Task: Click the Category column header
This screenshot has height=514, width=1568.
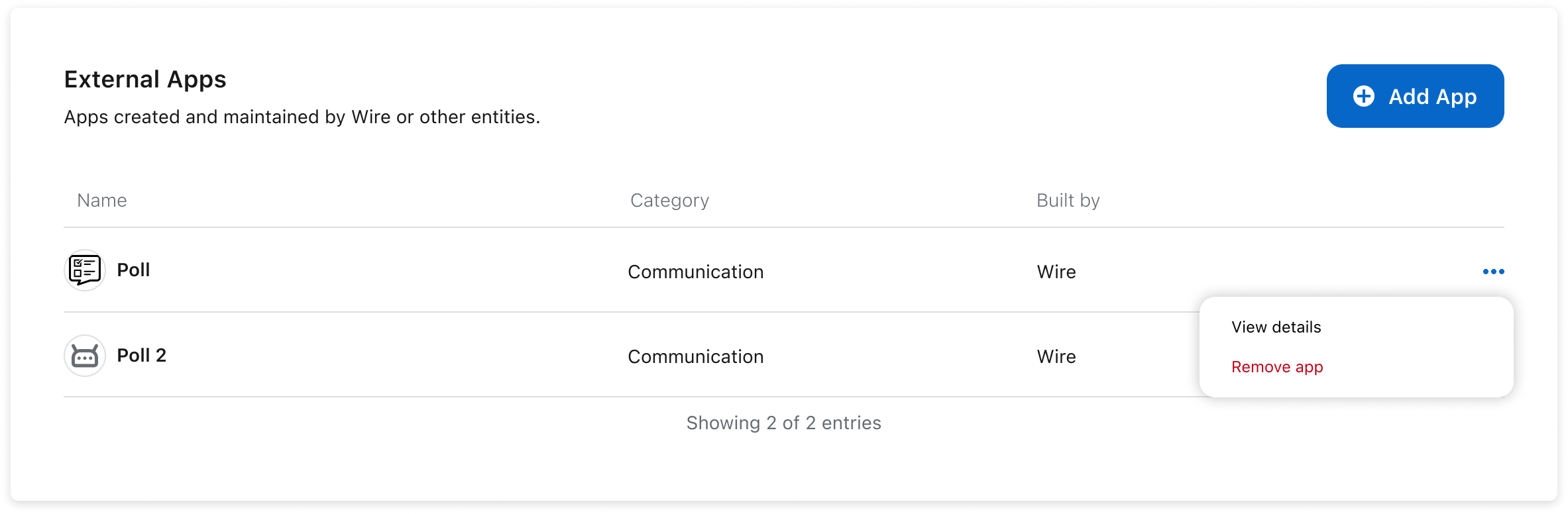Action: pos(669,201)
